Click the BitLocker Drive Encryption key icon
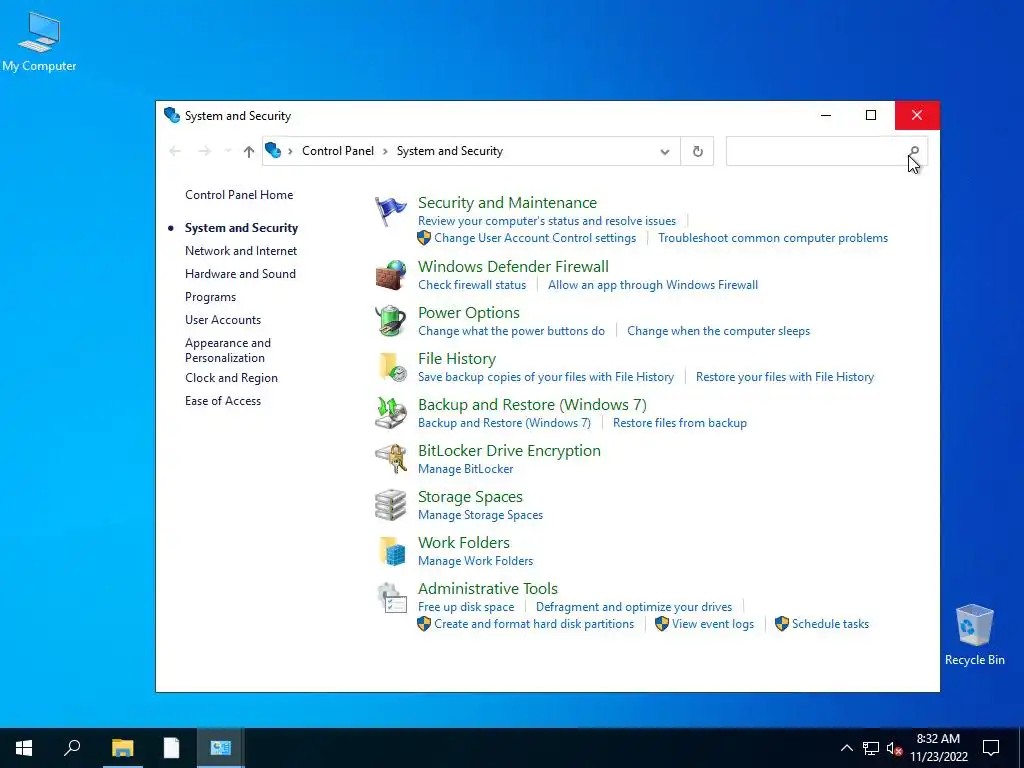1024x768 pixels. pos(391,458)
